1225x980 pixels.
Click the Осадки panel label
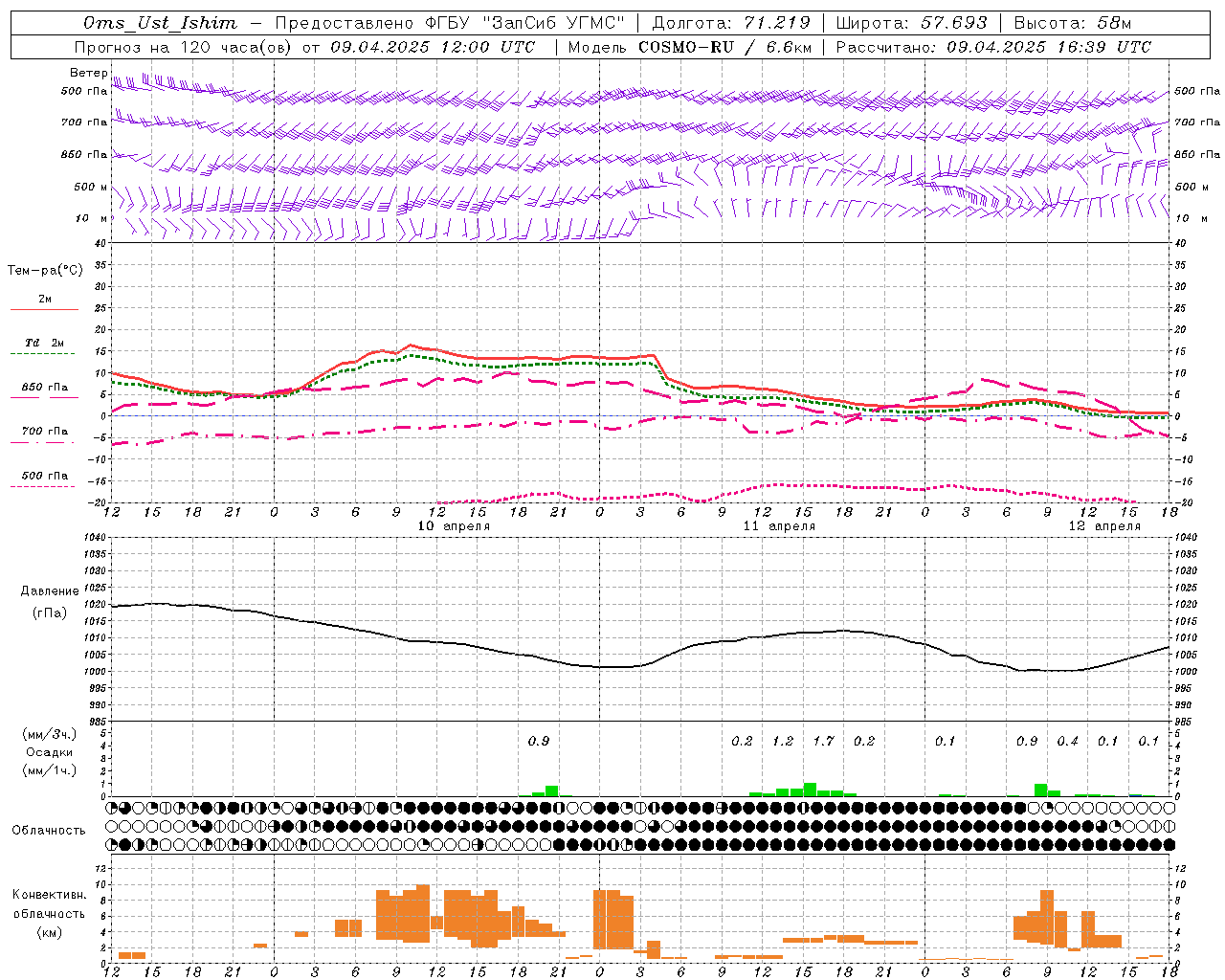[50, 752]
